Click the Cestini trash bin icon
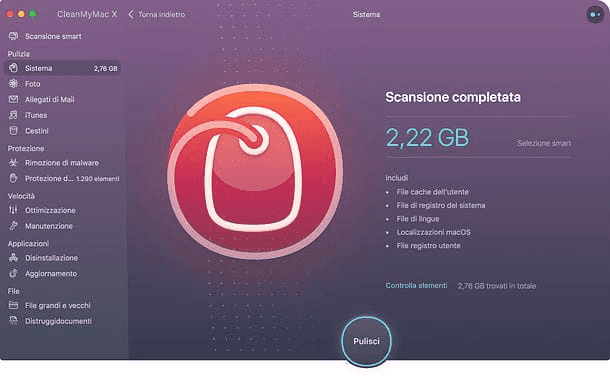Viewport: 610px width, 385px height. [13, 131]
